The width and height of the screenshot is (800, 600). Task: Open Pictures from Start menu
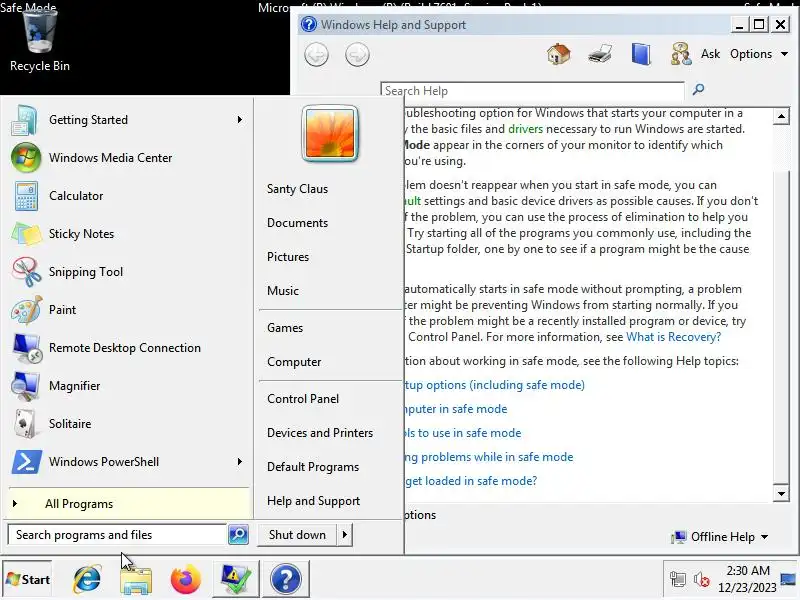point(288,257)
